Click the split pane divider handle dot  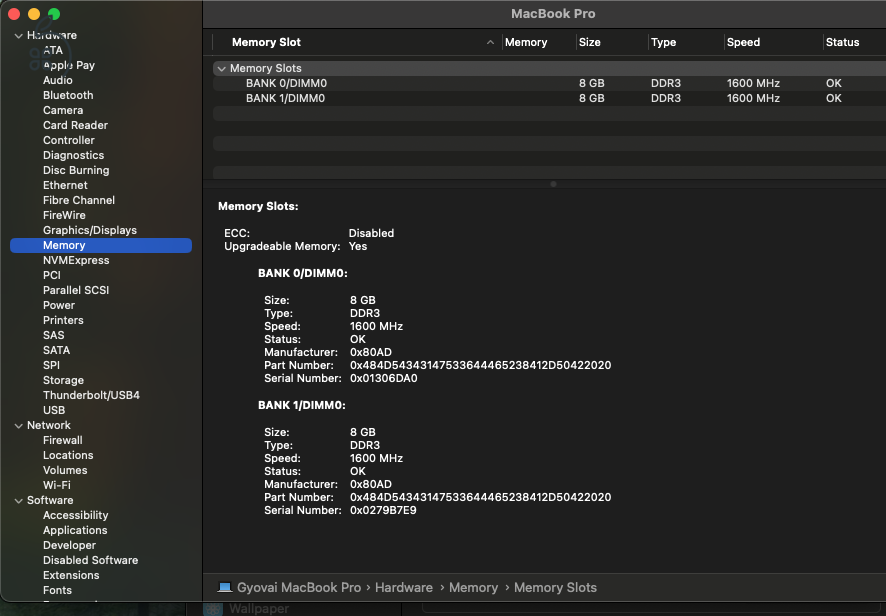click(553, 184)
